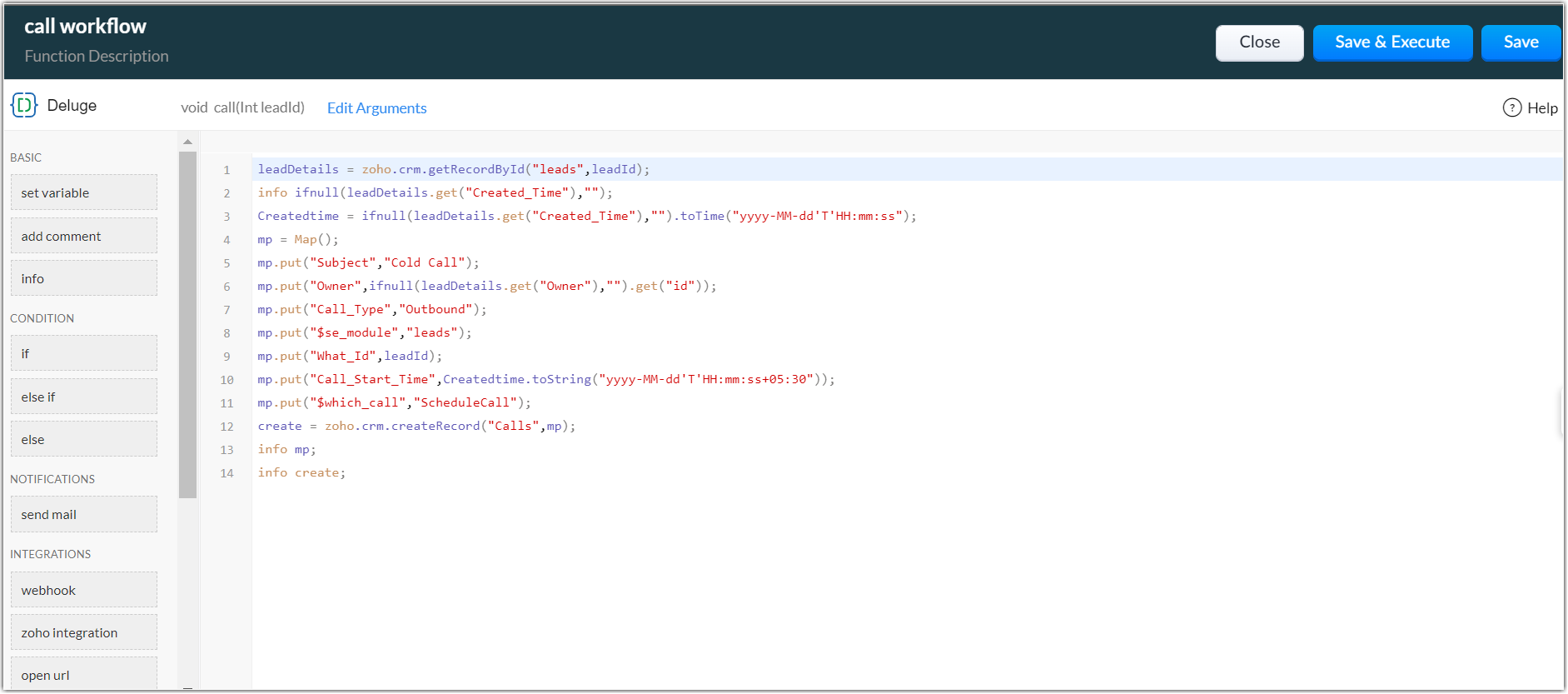Select the add comment block
Screen dimensions: 1568x694
pyautogui.click(x=84, y=236)
